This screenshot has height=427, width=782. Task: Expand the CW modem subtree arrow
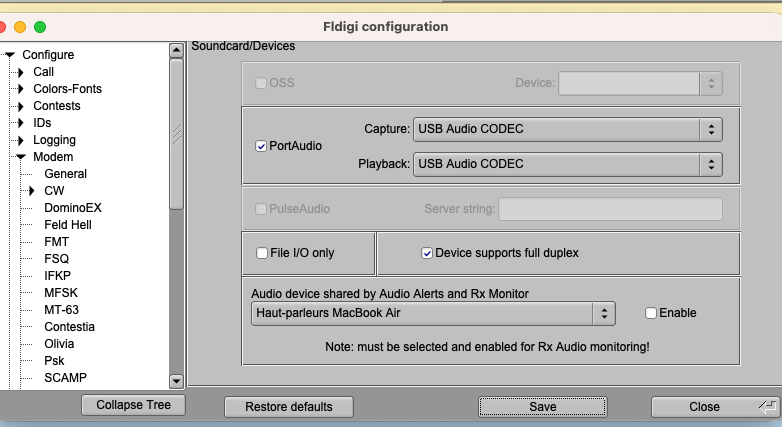click(x=31, y=191)
